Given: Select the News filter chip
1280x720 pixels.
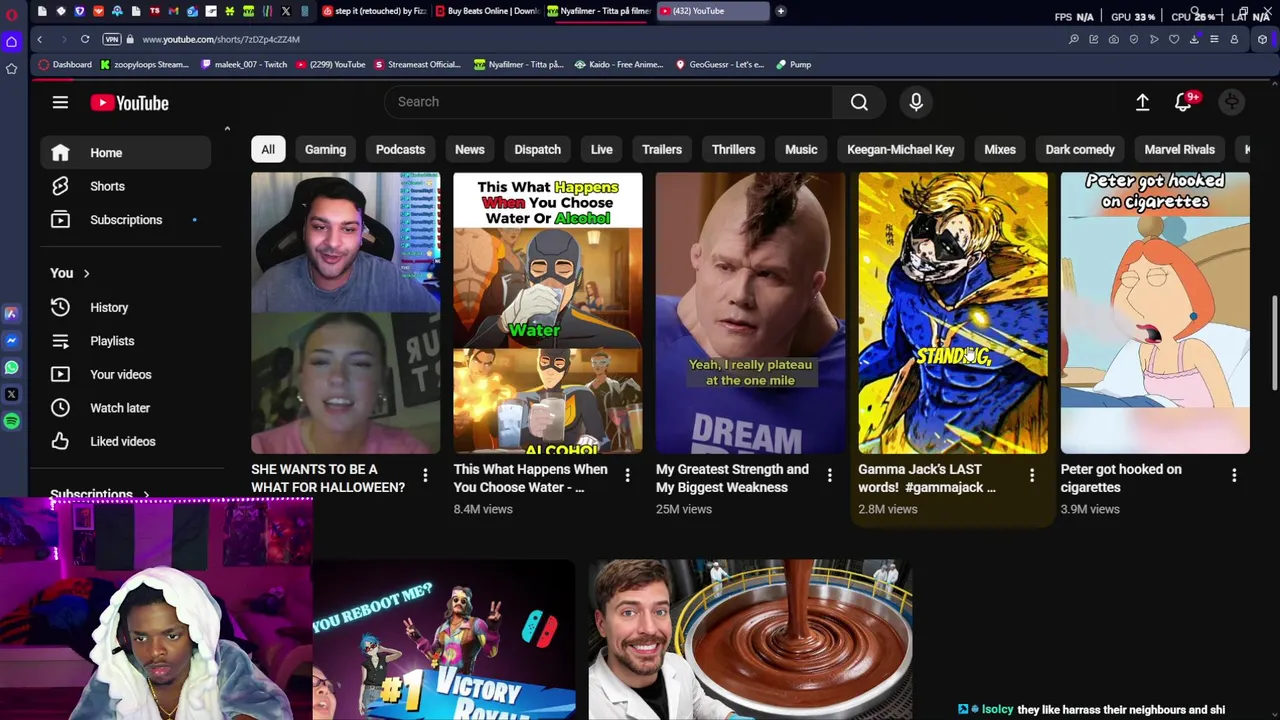Looking at the screenshot, I should click(470, 149).
